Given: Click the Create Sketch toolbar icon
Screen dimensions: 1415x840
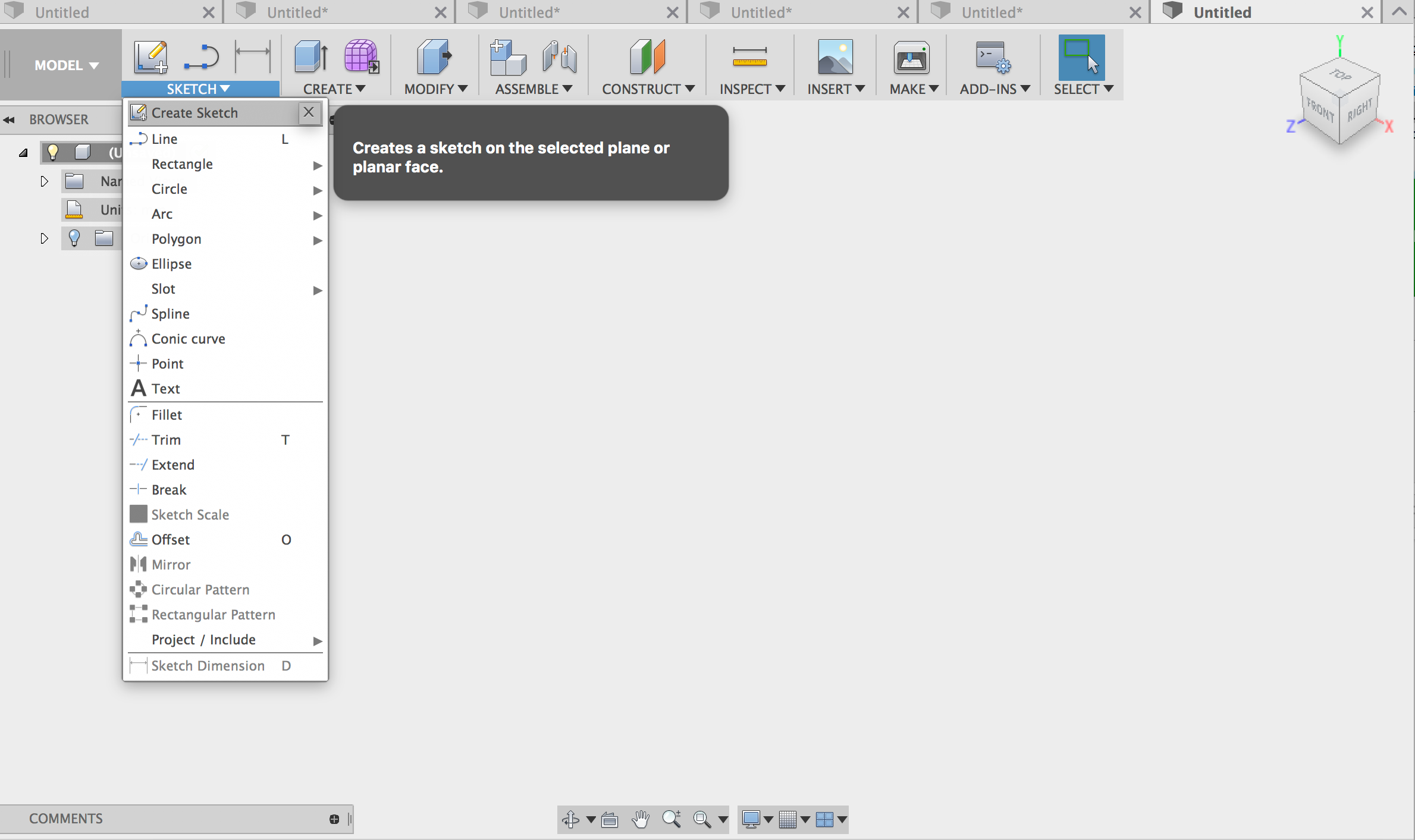Looking at the screenshot, I should [x=150, y=57].
